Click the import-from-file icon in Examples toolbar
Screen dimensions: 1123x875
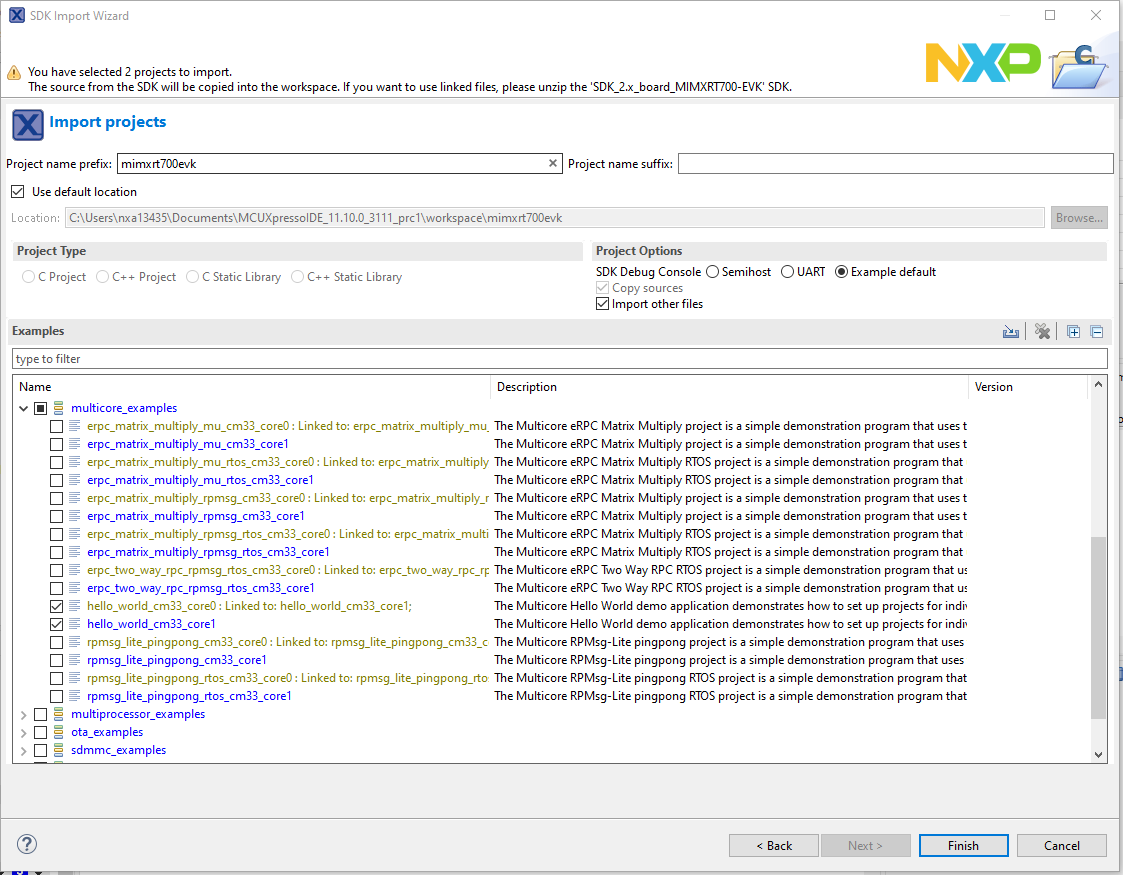(1011, 332)
